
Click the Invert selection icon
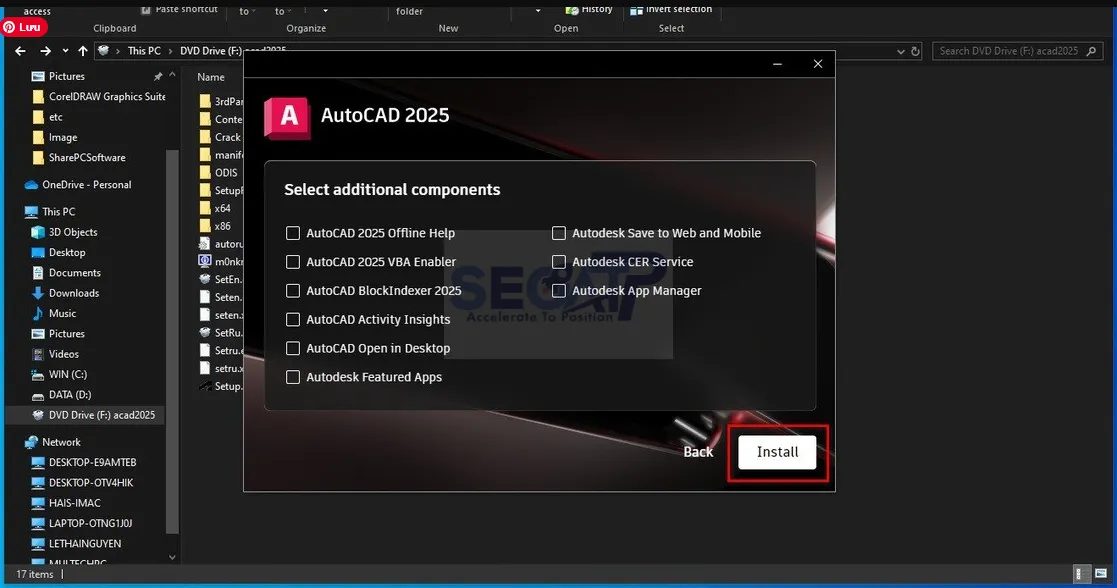pos(635,10)
